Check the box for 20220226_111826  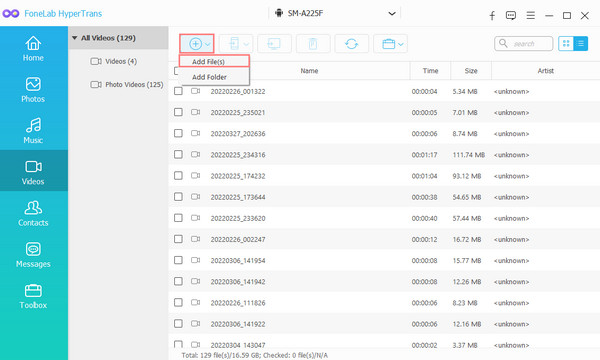pos(178,302)
